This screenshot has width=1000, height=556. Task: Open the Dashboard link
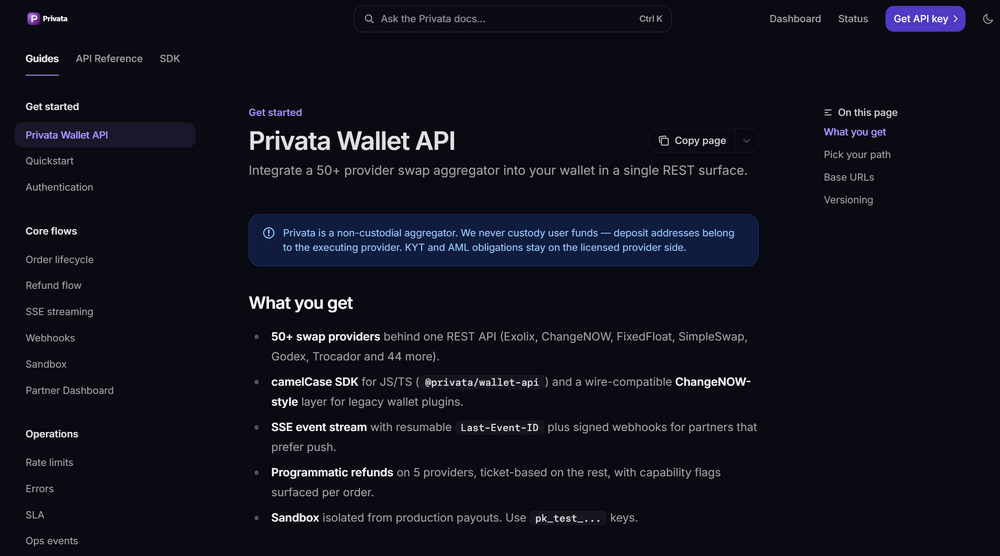click(x=795, y=19)
